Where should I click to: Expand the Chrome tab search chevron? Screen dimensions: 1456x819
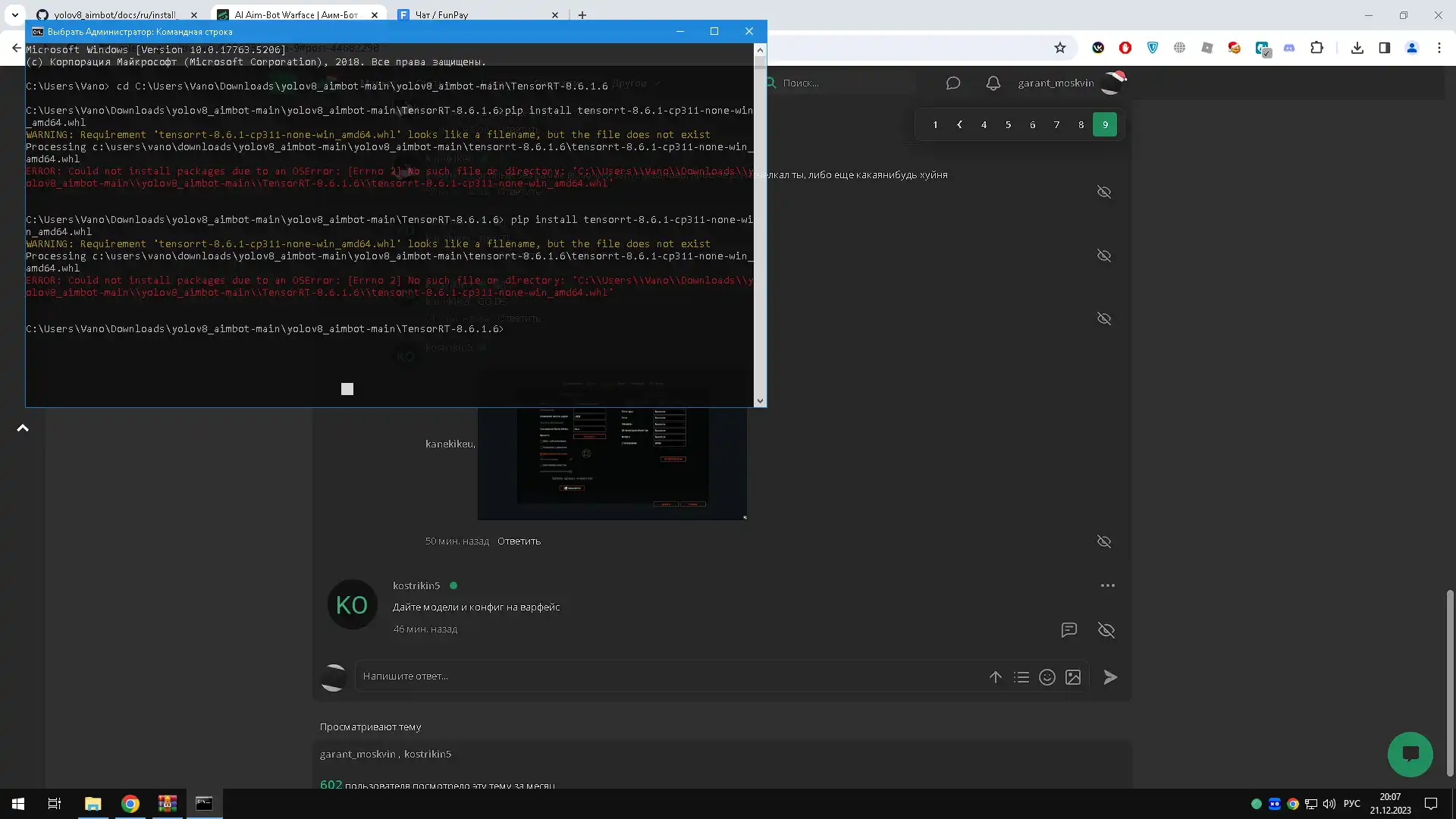click(14, 14)
